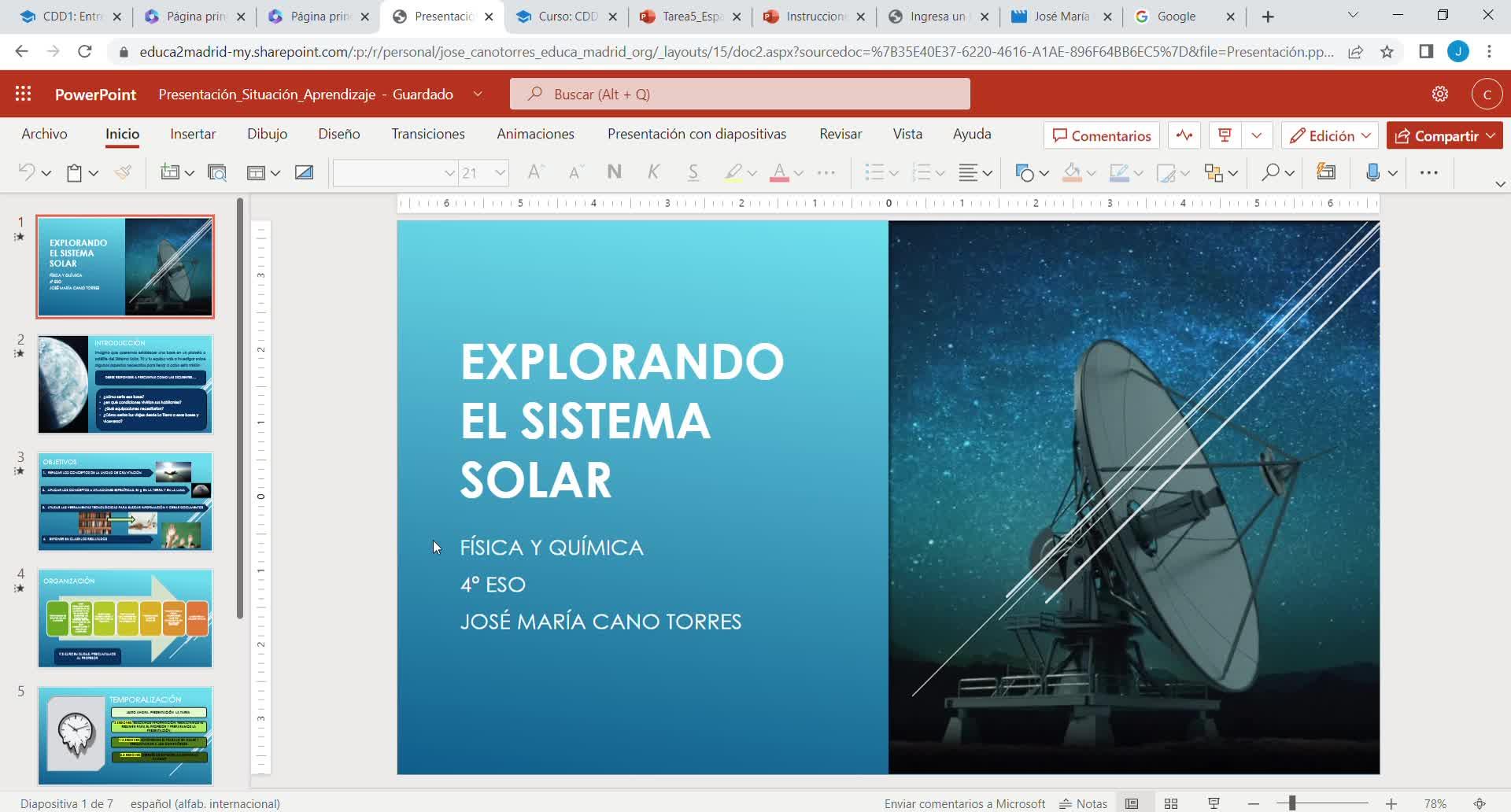Click the Designer icon with lightning bolt
Viewport: 1511px width, 812px height.
pyautogui.click(x=1325, y=172)
